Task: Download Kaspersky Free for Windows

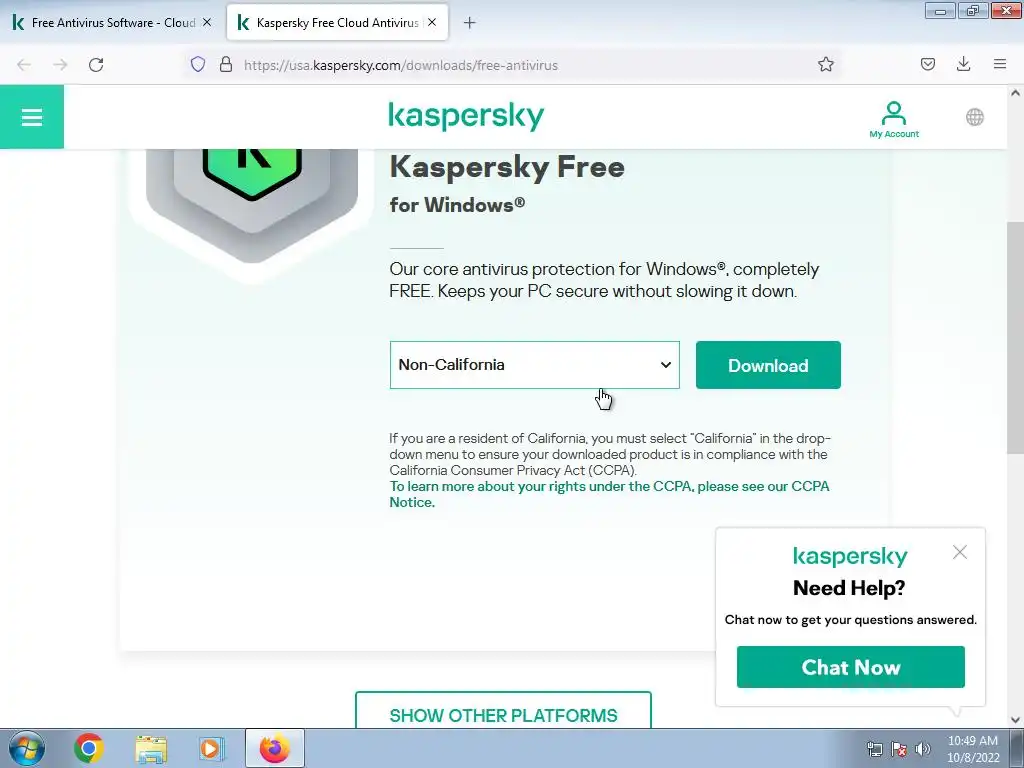Action: click(768, 365)
